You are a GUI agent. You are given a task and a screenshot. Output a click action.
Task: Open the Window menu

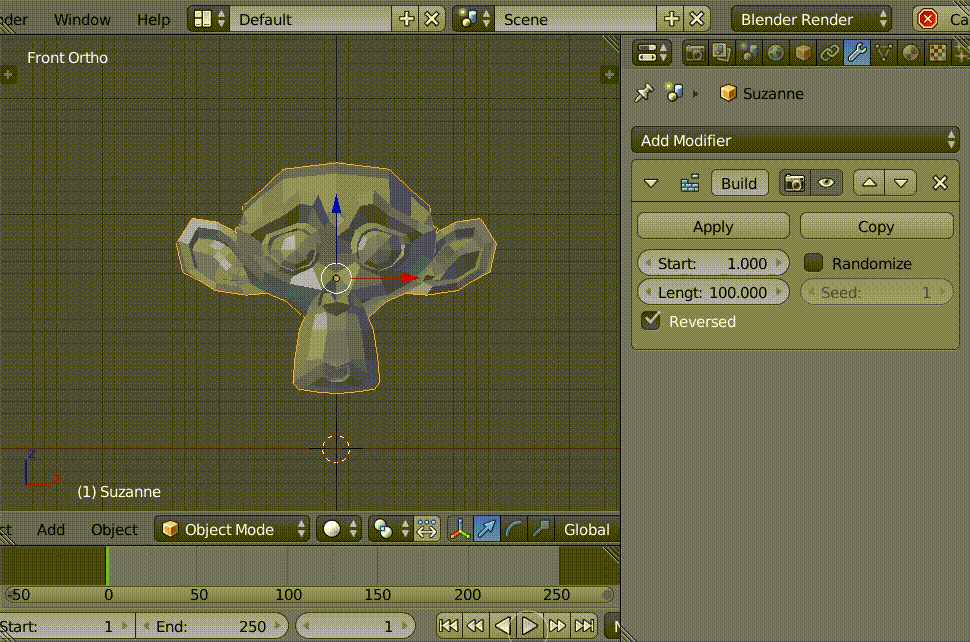tap(82, 19)
